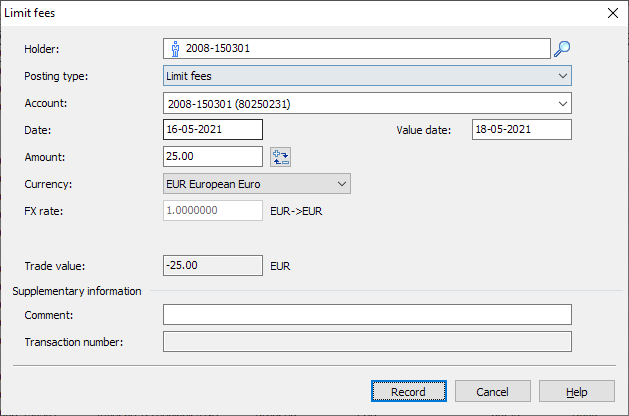Click the Record button
This screenshot has width=629, height=416.
pyautogui.click(x=408, y=392)
